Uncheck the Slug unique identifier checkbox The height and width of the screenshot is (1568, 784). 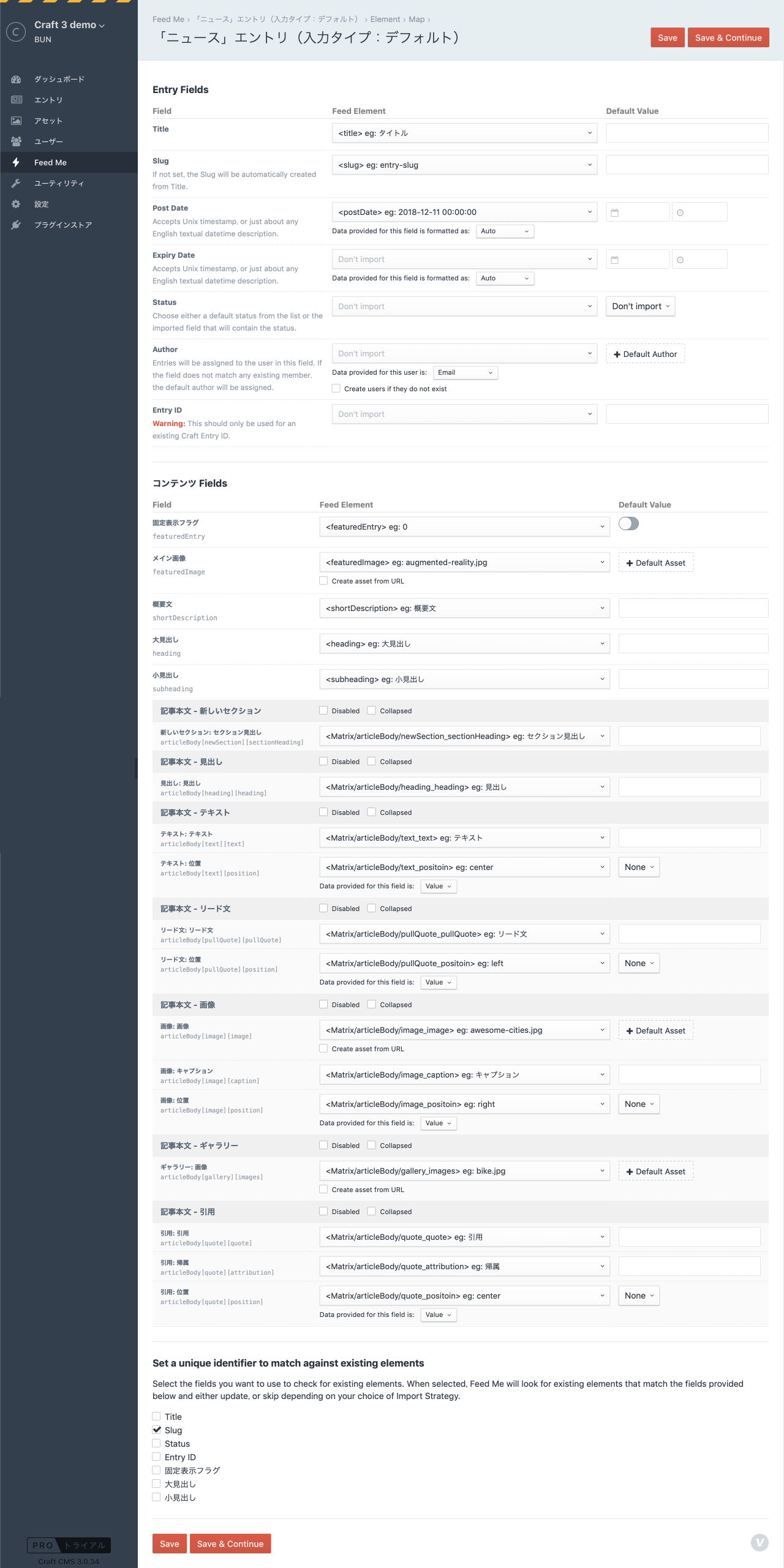pos(157,1430)
